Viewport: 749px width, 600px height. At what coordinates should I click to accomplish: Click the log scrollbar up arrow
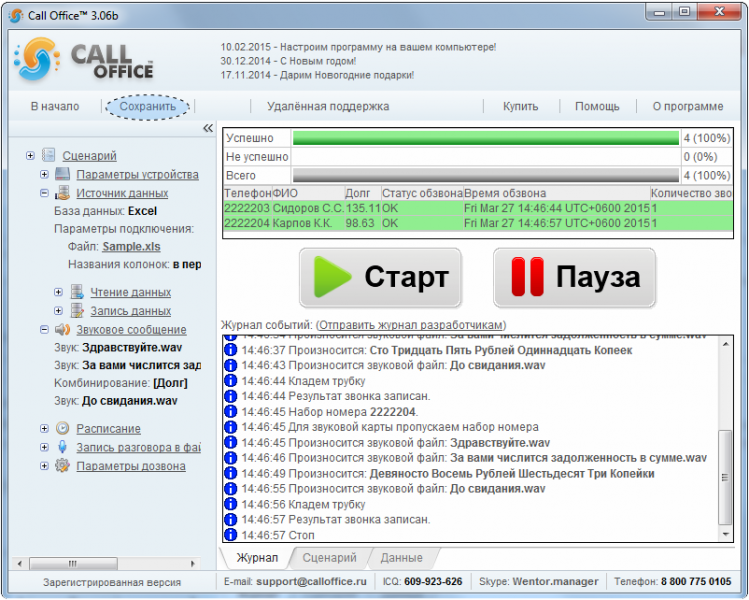(x=726, y=344)
